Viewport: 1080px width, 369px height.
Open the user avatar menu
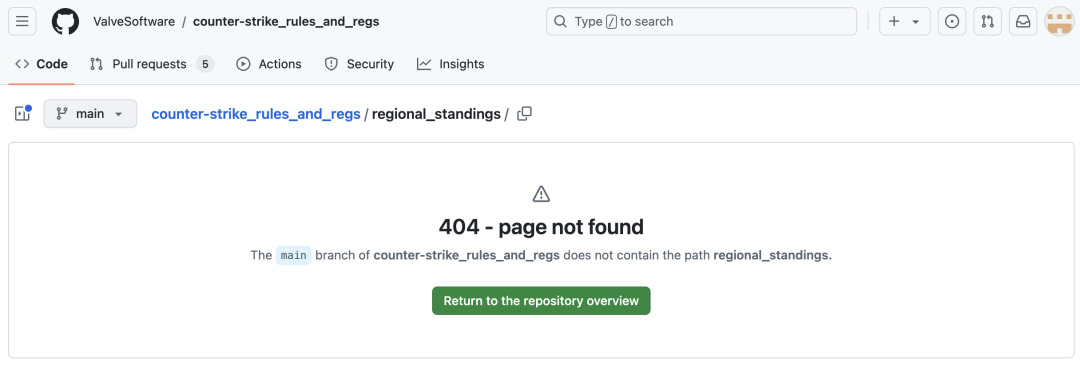point(1059,21)
